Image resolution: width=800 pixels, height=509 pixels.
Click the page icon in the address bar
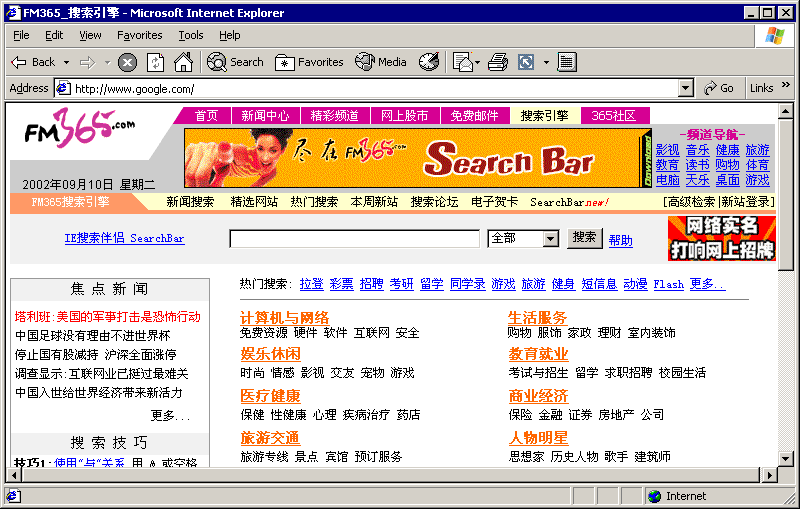tap(63, 88)
